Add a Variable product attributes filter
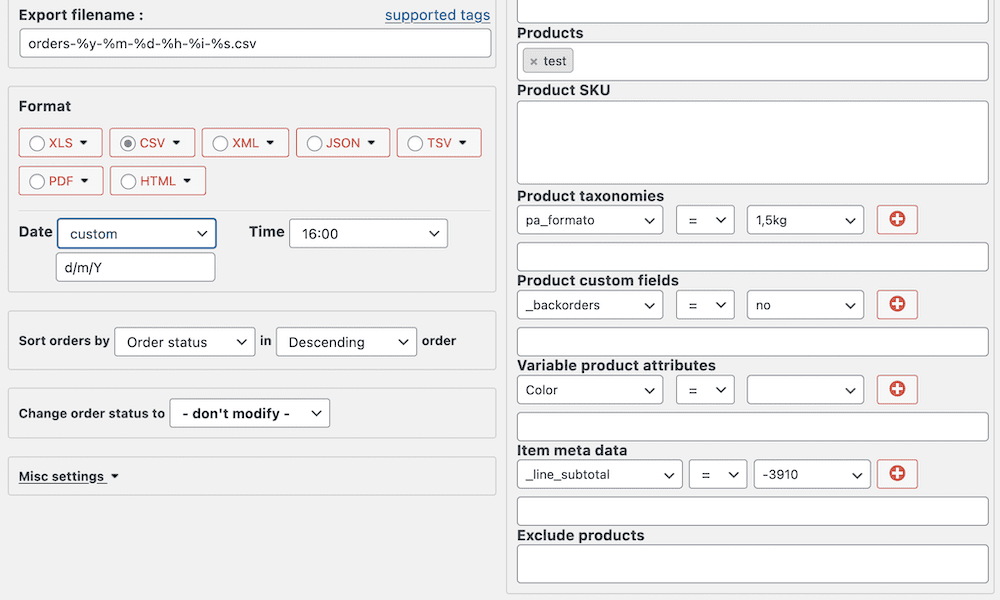Viewport: 1000px width, 600px height. pyautogui.click(x=896, y=389)
